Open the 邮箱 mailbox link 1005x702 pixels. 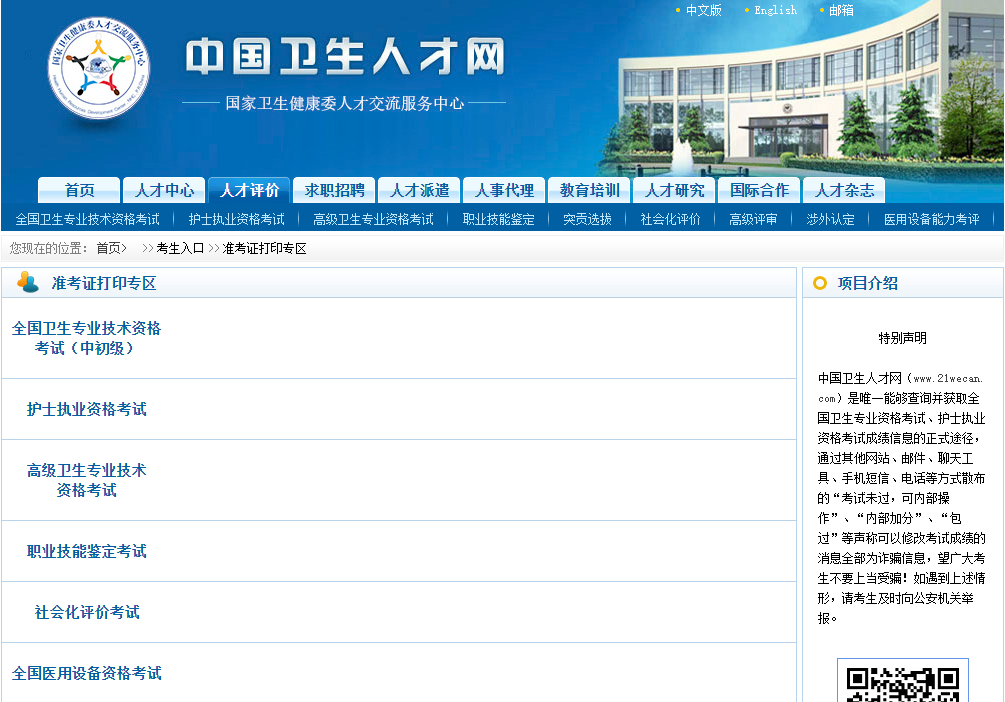coord(841,10)
